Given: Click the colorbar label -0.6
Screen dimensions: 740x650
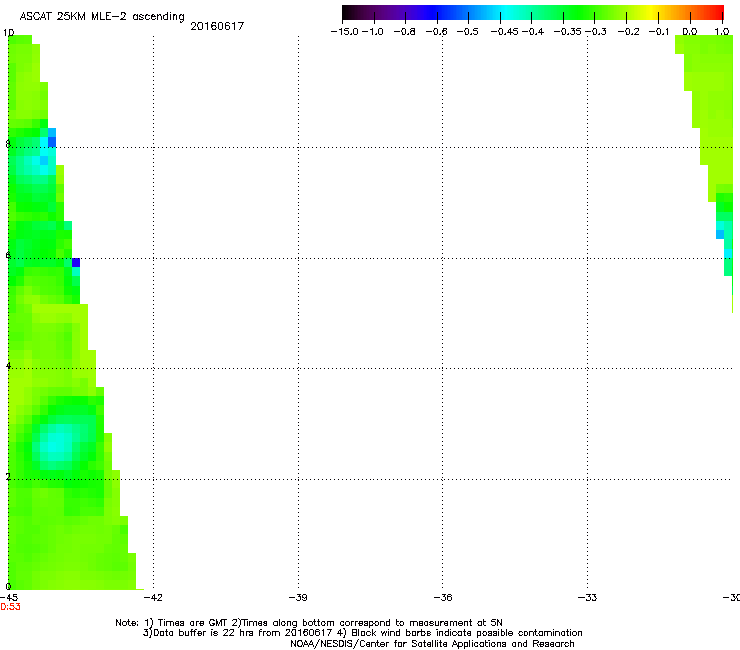Looking at the screenshot, I should [437, 32].
